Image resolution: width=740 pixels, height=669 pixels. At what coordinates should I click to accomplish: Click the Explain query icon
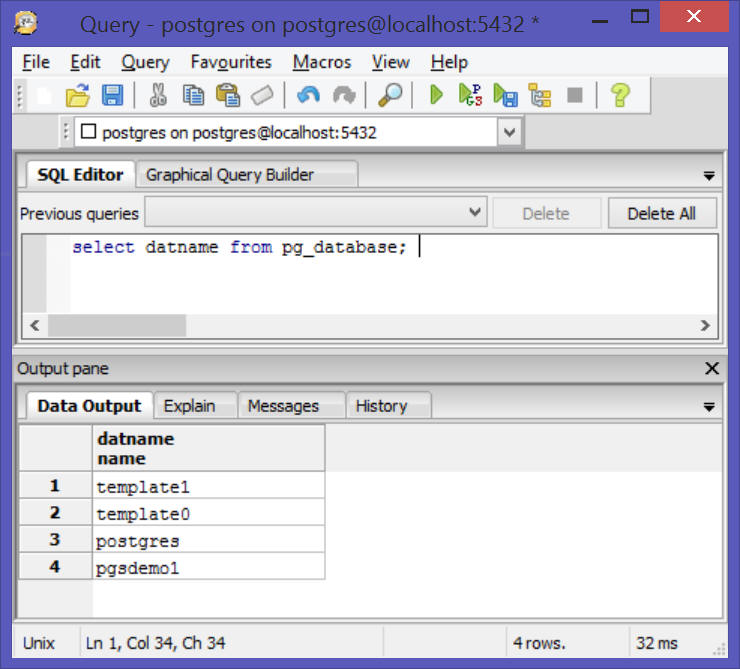[x=540, y=95]
